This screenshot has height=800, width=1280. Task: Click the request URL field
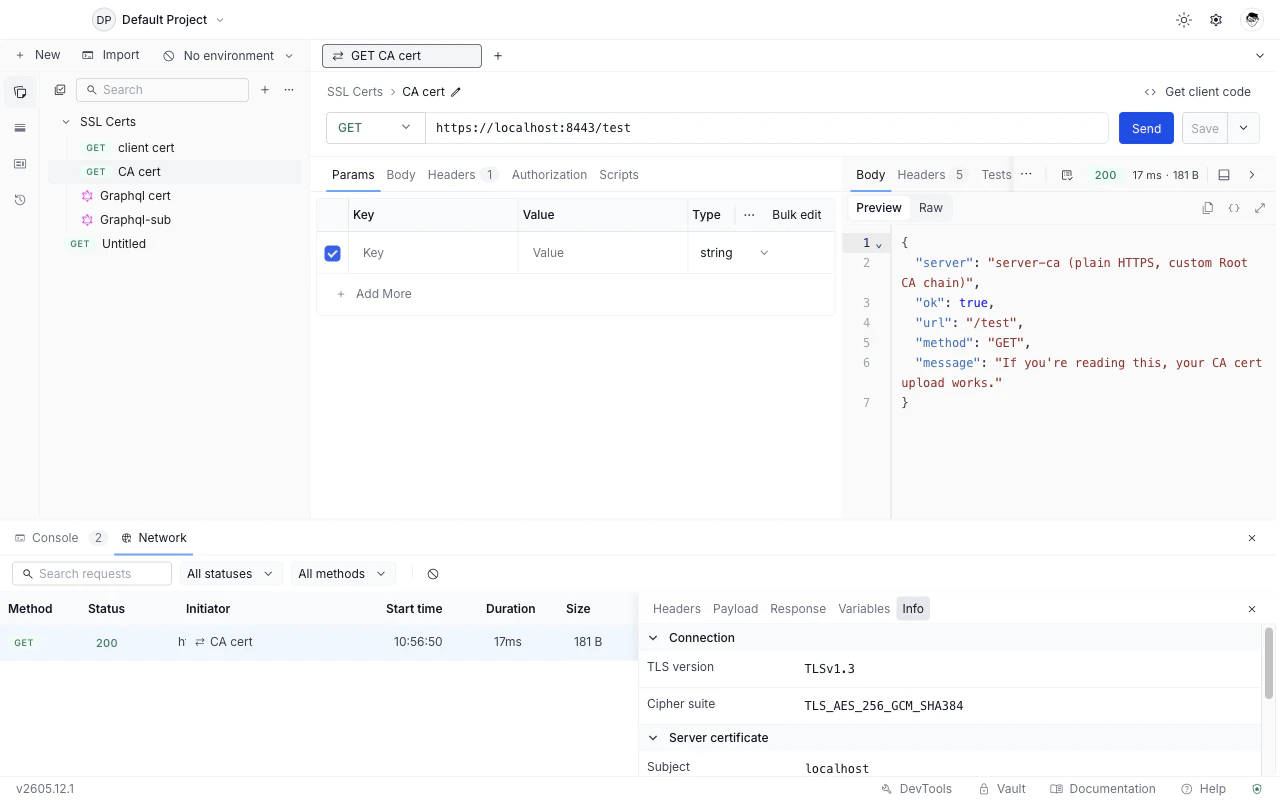pos(767,128)
